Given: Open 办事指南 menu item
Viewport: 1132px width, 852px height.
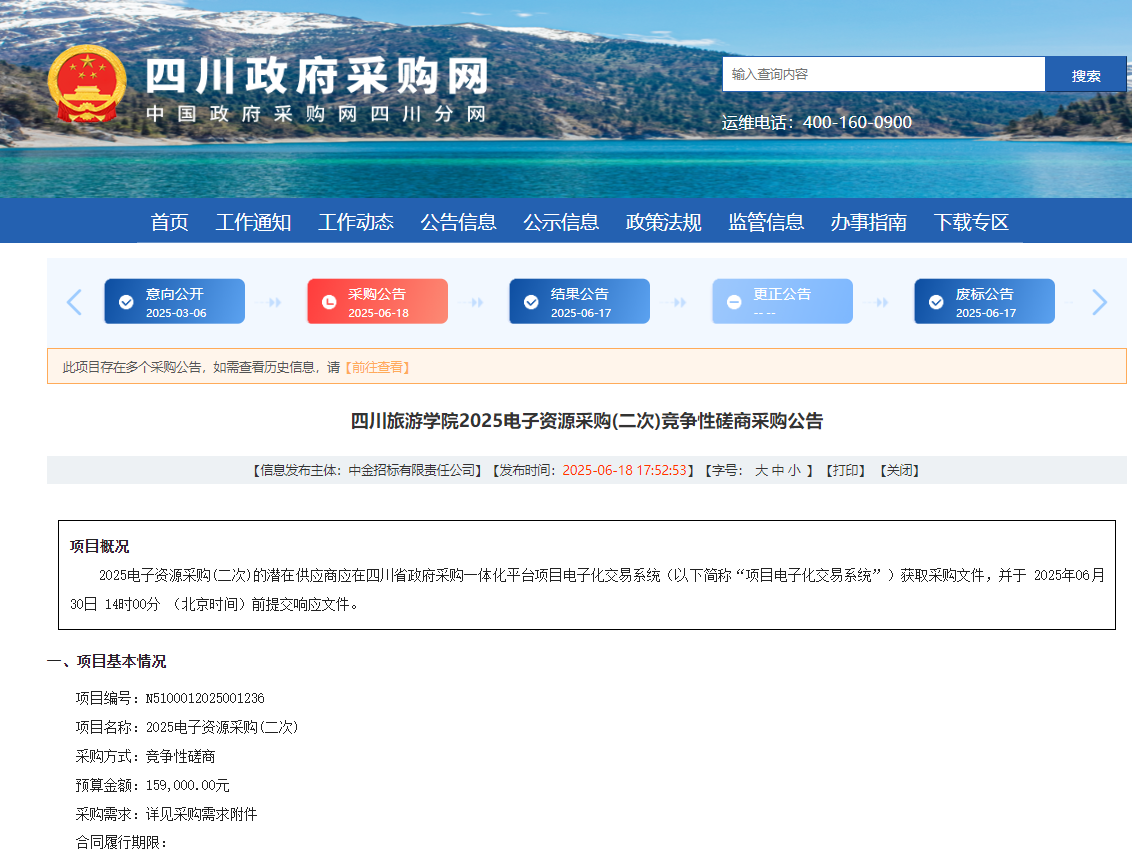Looking at the screenshot, I should 868,222.
